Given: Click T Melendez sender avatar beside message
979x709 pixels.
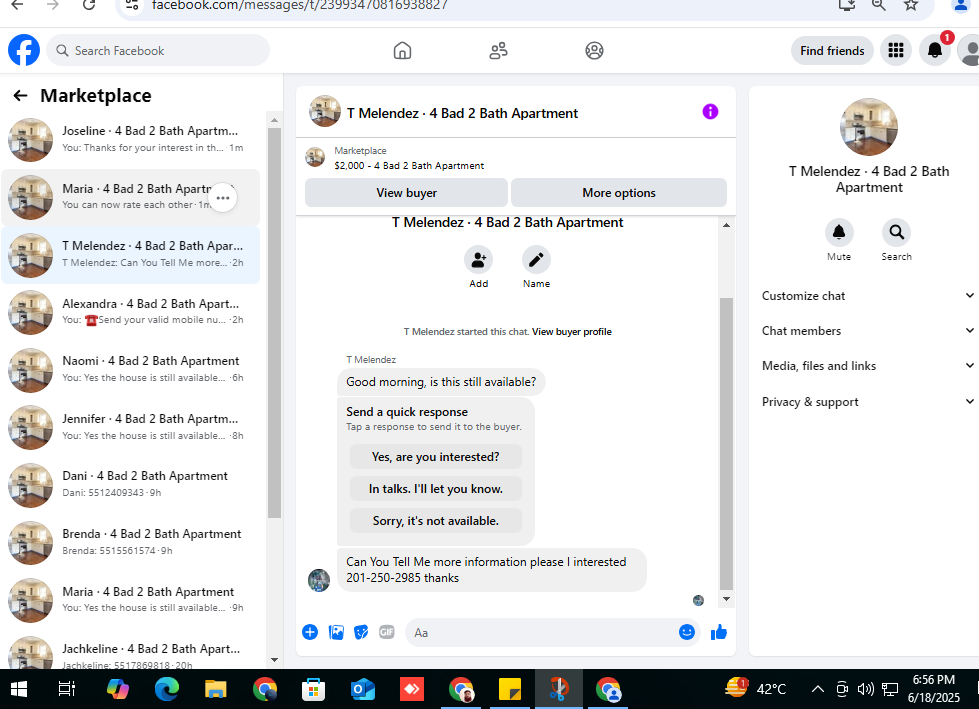Looking at the screenshot, I should [x=319, y=580].
